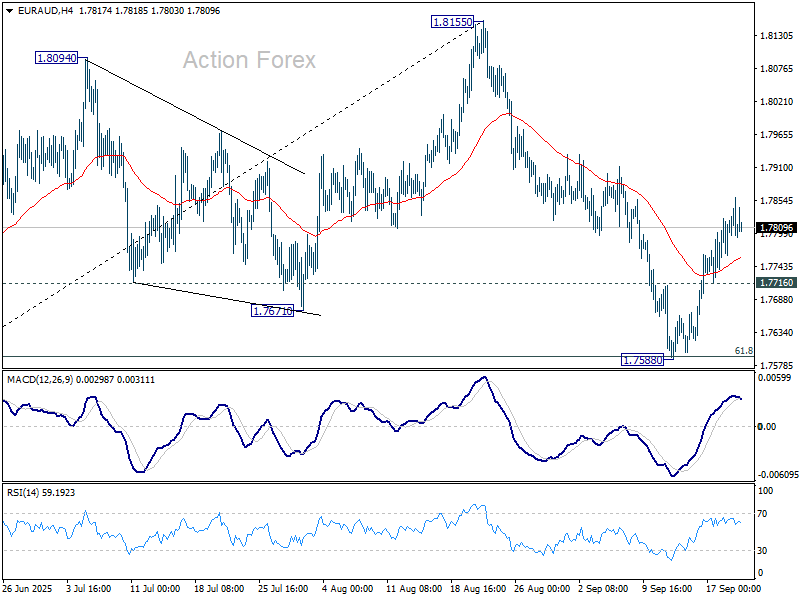Click the current price tag 1.78096

775,228
